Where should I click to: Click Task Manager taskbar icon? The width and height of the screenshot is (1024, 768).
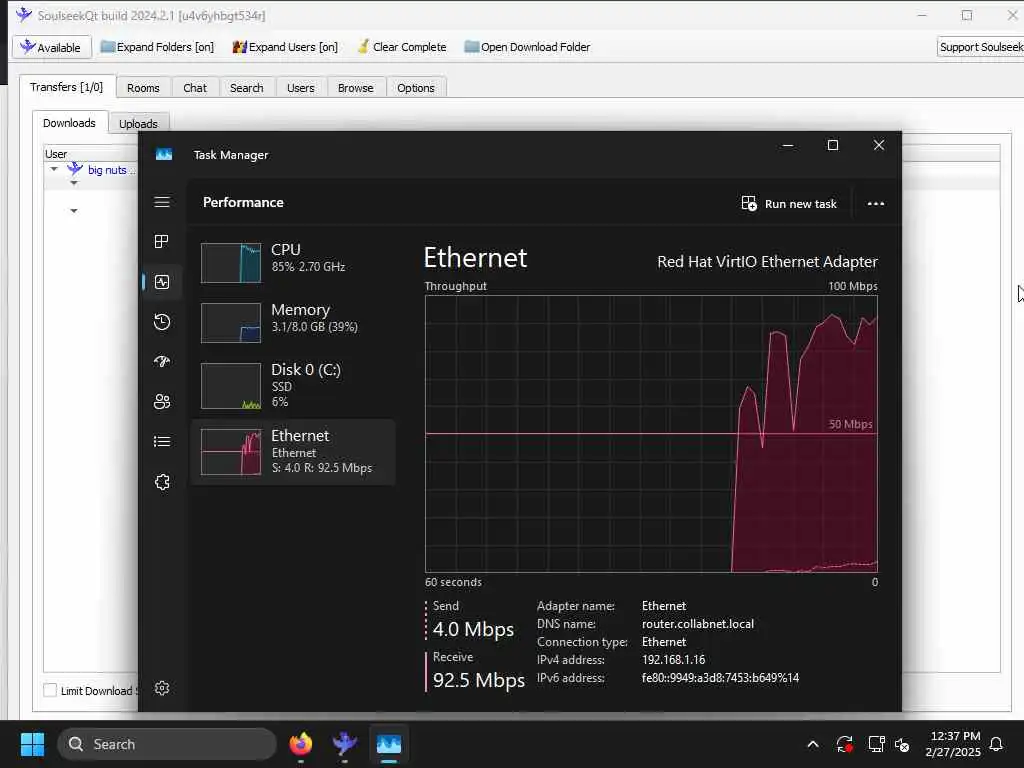tap(389, 744)
